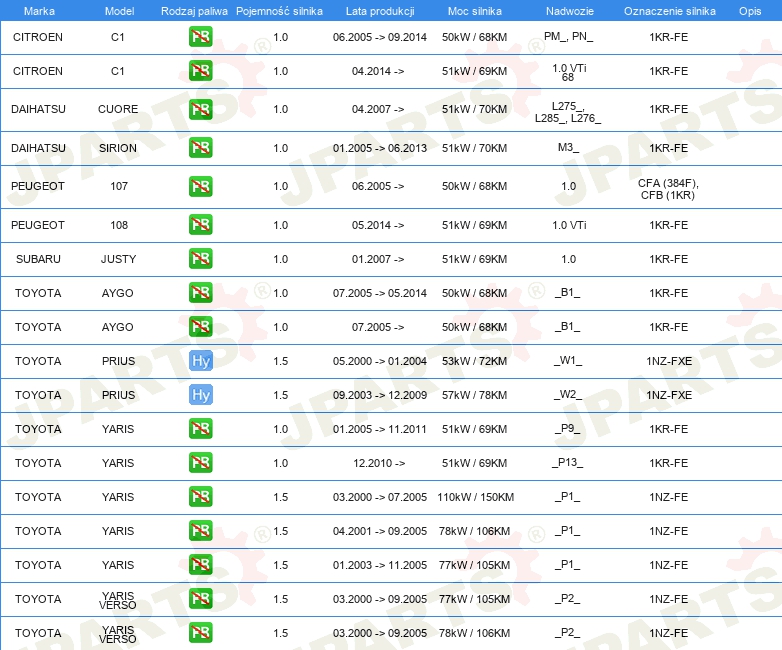The width and height of the screenshot is (782, 650).
Task: Click the petrol icon for Peugeot 108
Action: tap(200, 224)
